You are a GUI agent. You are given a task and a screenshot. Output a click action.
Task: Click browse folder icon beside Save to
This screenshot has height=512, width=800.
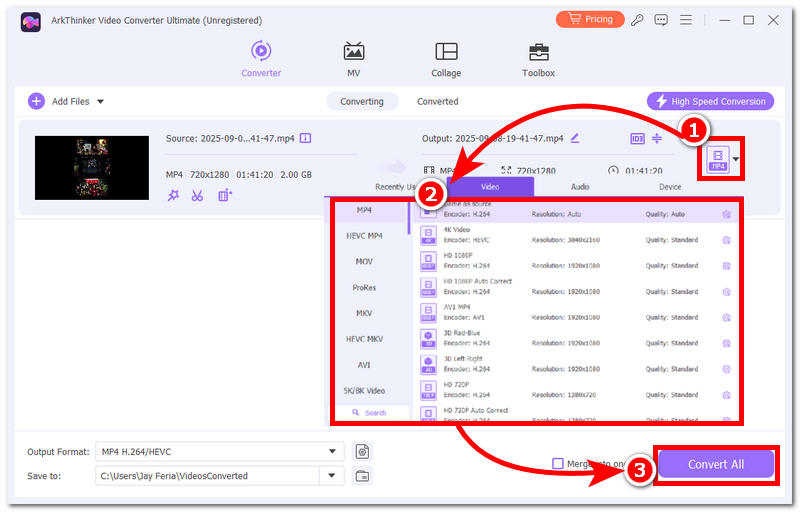pos(362,476)
